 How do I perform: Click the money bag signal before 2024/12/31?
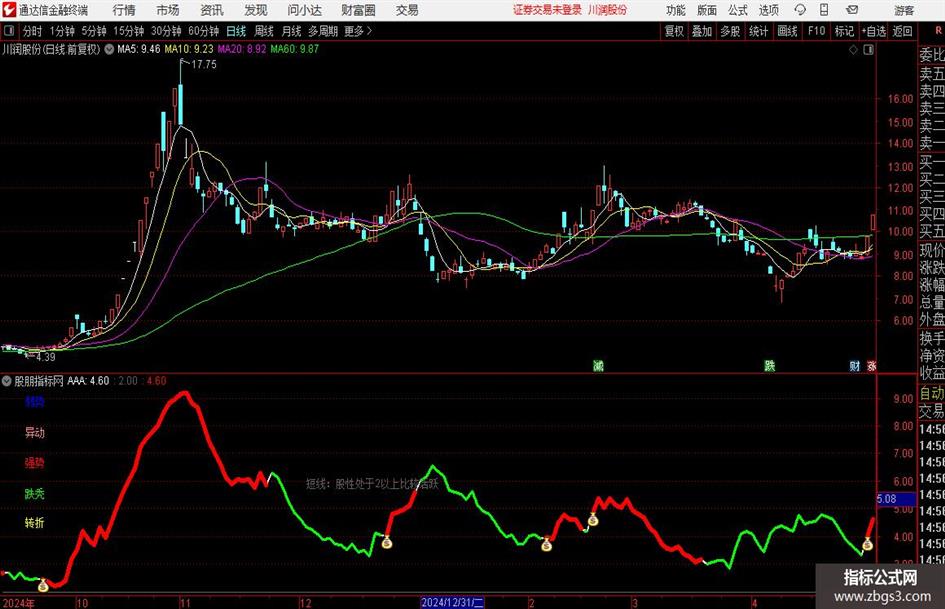(386, 541)
